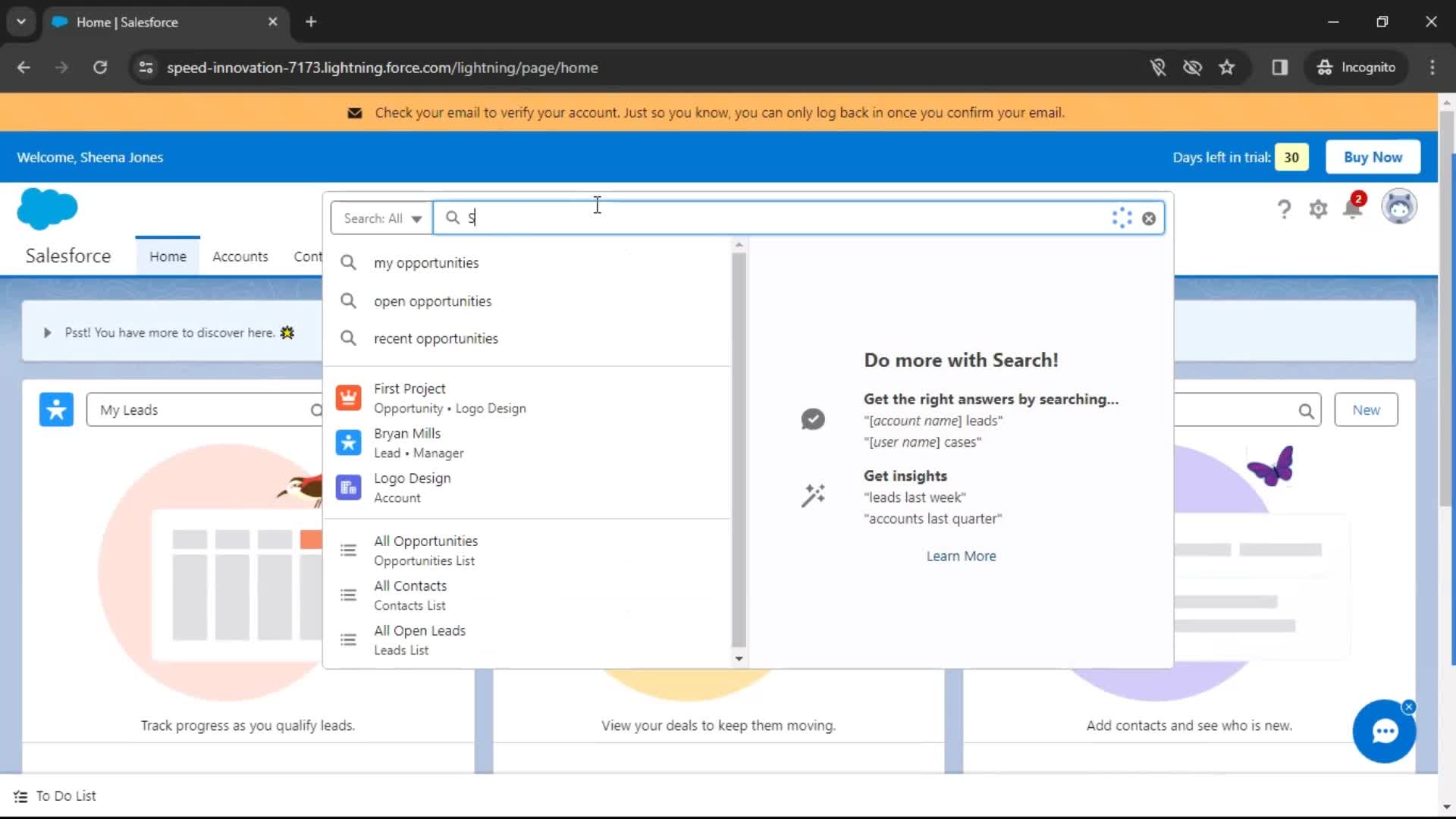1456x819 pixels.
Task: Click the Buy Now button
Action: click(1373, 157)
